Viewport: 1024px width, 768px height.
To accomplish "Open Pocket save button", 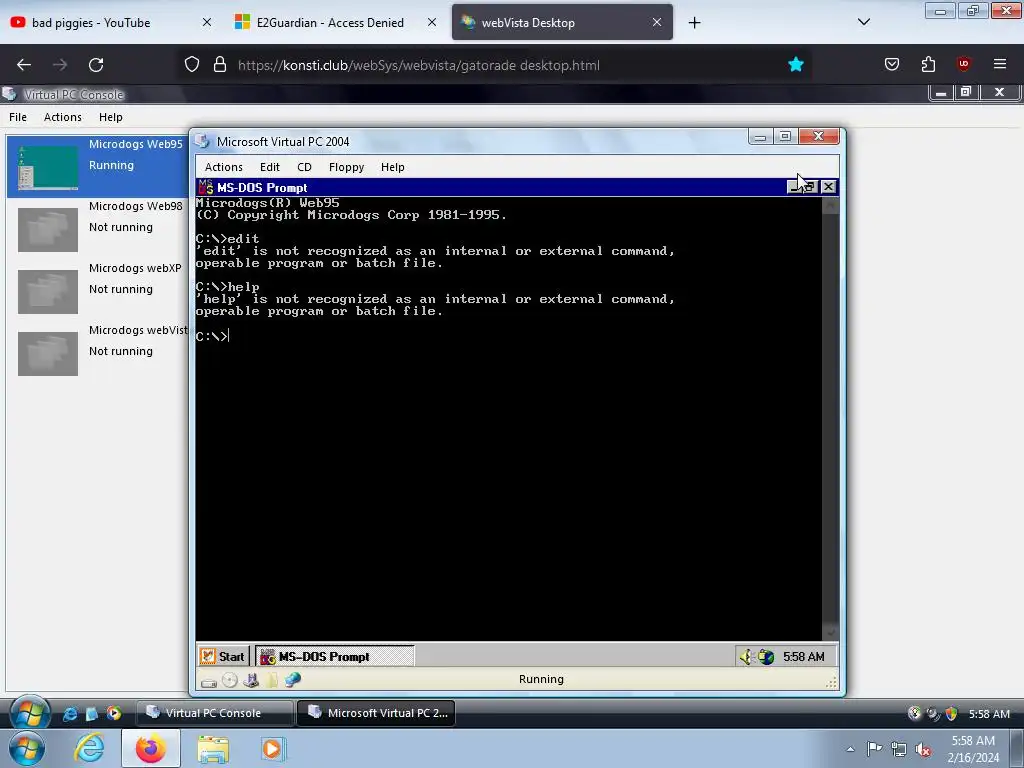I will pos(892,64).
